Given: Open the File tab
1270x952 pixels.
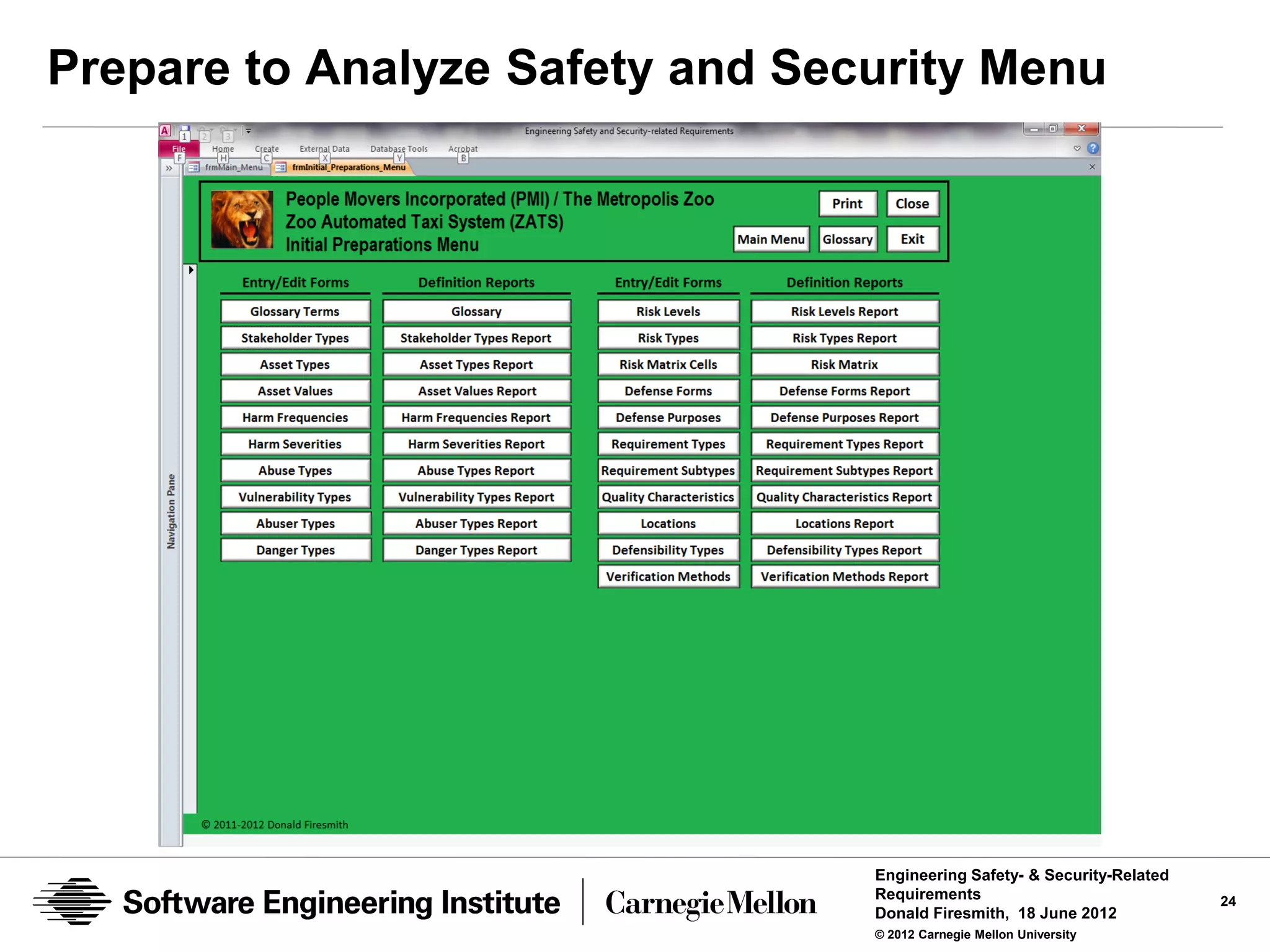Looking at the screenshot, I should pyautogui.click(x=179, y=149).
